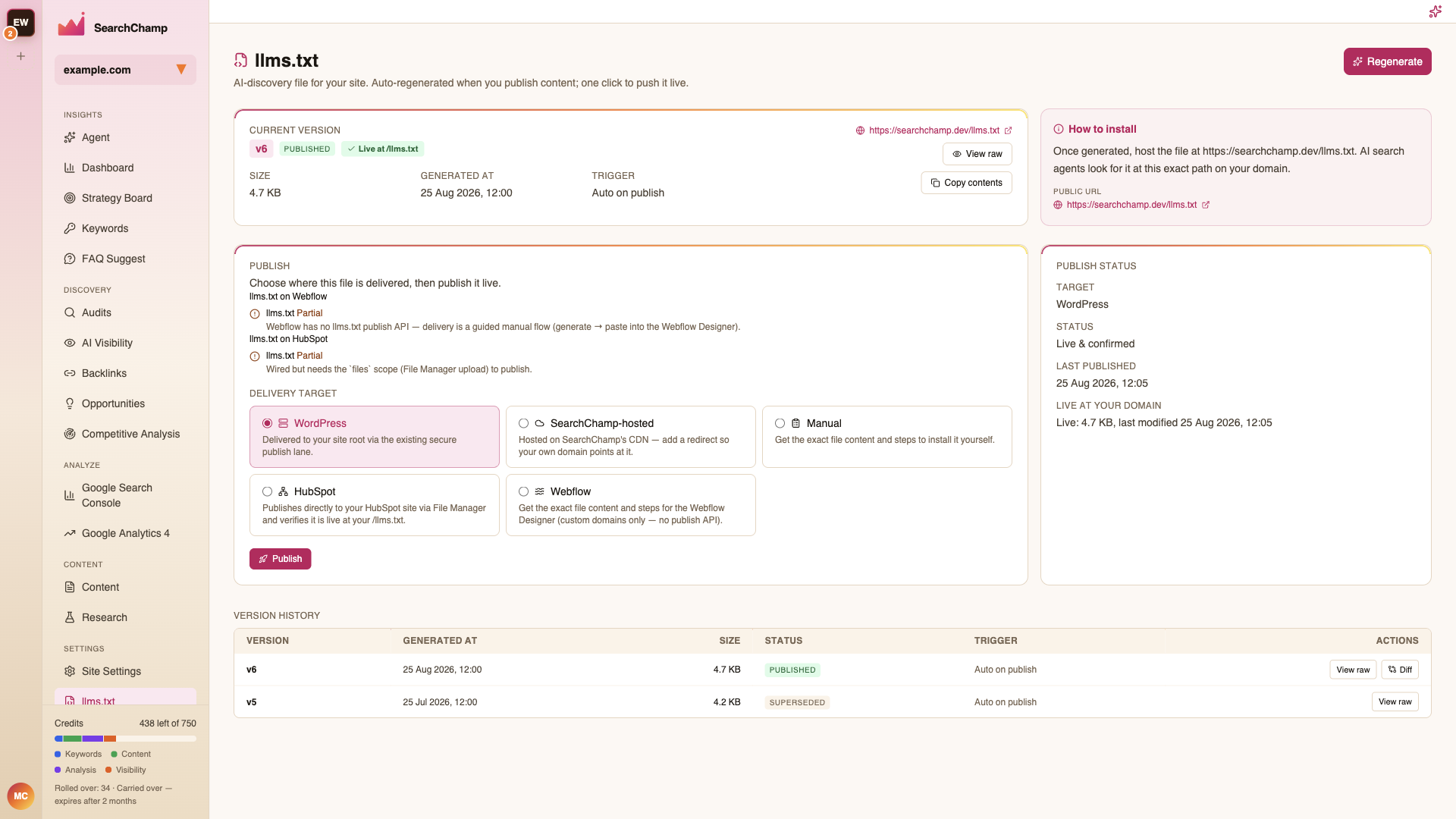Click the v6 version badge
Image resolution: width=1456 pixels, height=819 pixels.
coord(261,149)
